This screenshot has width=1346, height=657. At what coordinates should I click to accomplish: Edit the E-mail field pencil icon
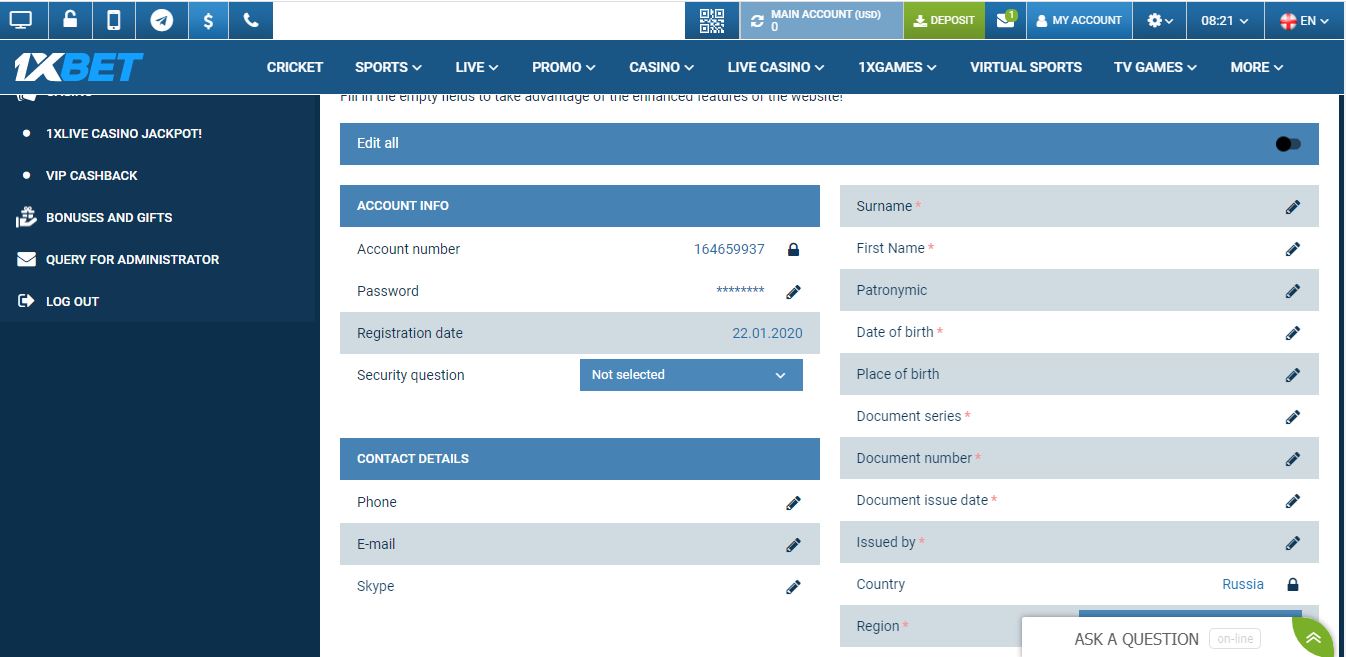pos(793,545)
